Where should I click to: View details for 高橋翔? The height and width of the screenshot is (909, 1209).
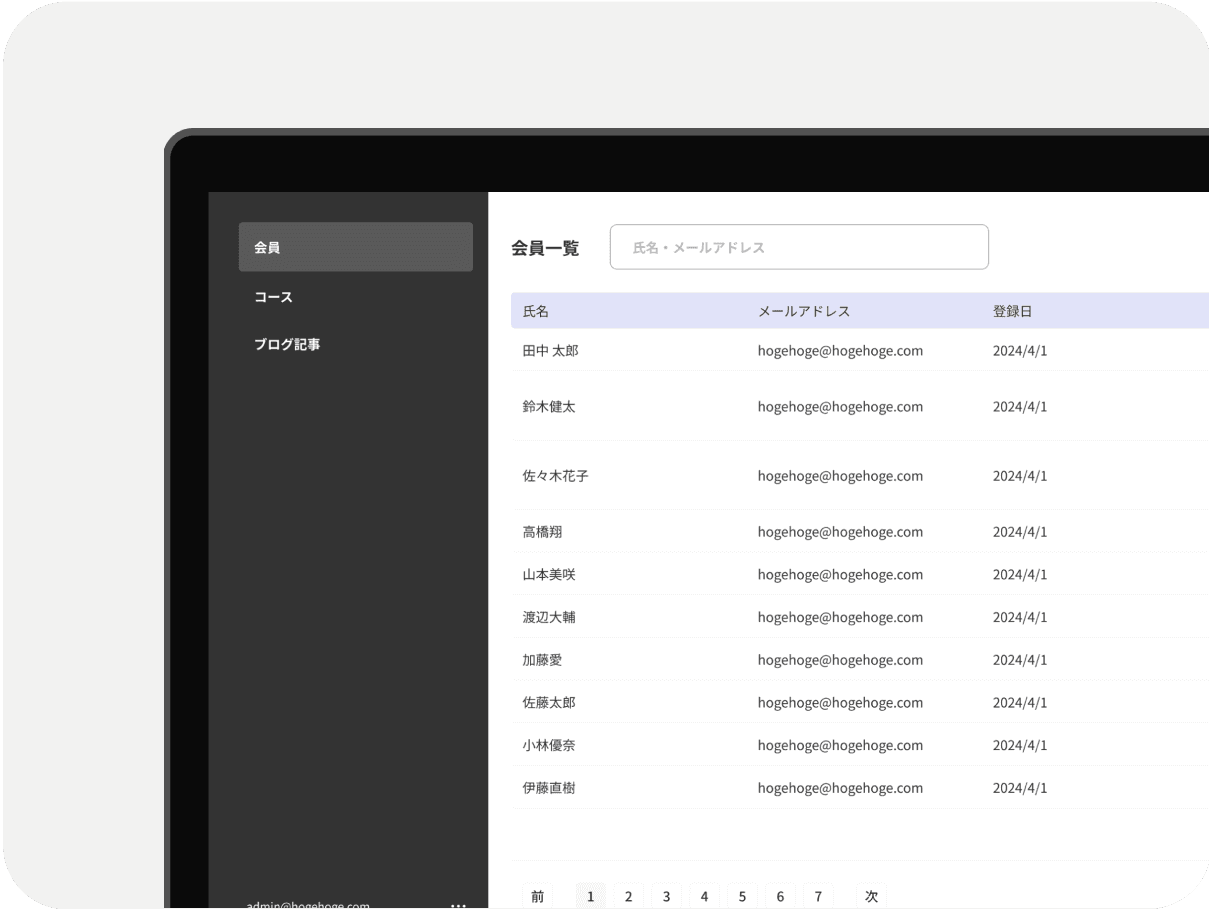(542, 532)
